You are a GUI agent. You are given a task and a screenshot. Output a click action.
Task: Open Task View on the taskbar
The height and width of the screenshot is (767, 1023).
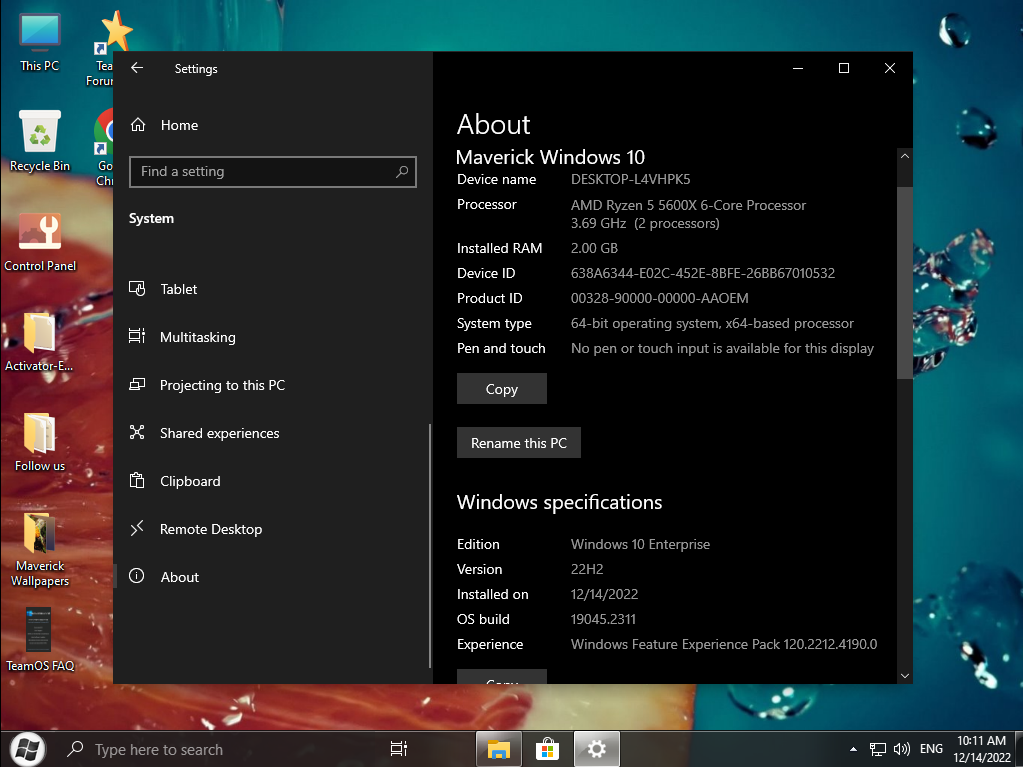coord(398,748)
